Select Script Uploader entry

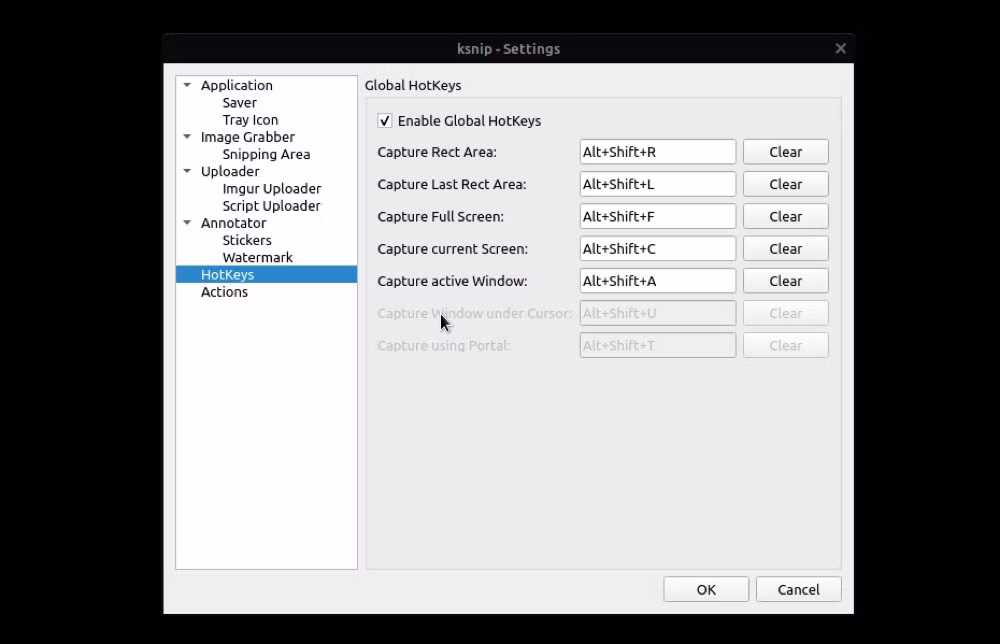271,206
